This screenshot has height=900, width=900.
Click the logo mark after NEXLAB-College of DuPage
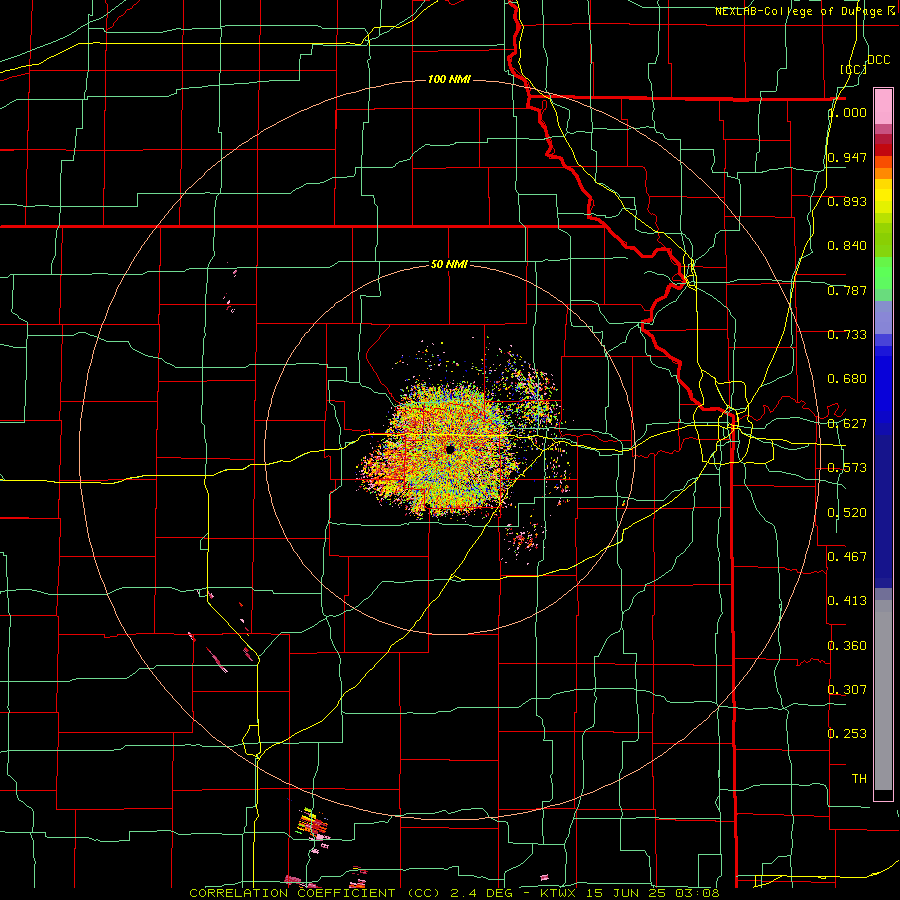tap(891, 10)
